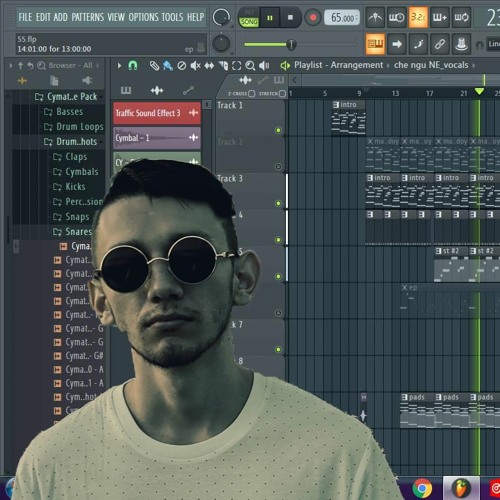Image resolution: width=500 pixels, height=500 pixels.
Task: Click the Playlist - Arrangement breadcrumb label
Action: point(338,65)
